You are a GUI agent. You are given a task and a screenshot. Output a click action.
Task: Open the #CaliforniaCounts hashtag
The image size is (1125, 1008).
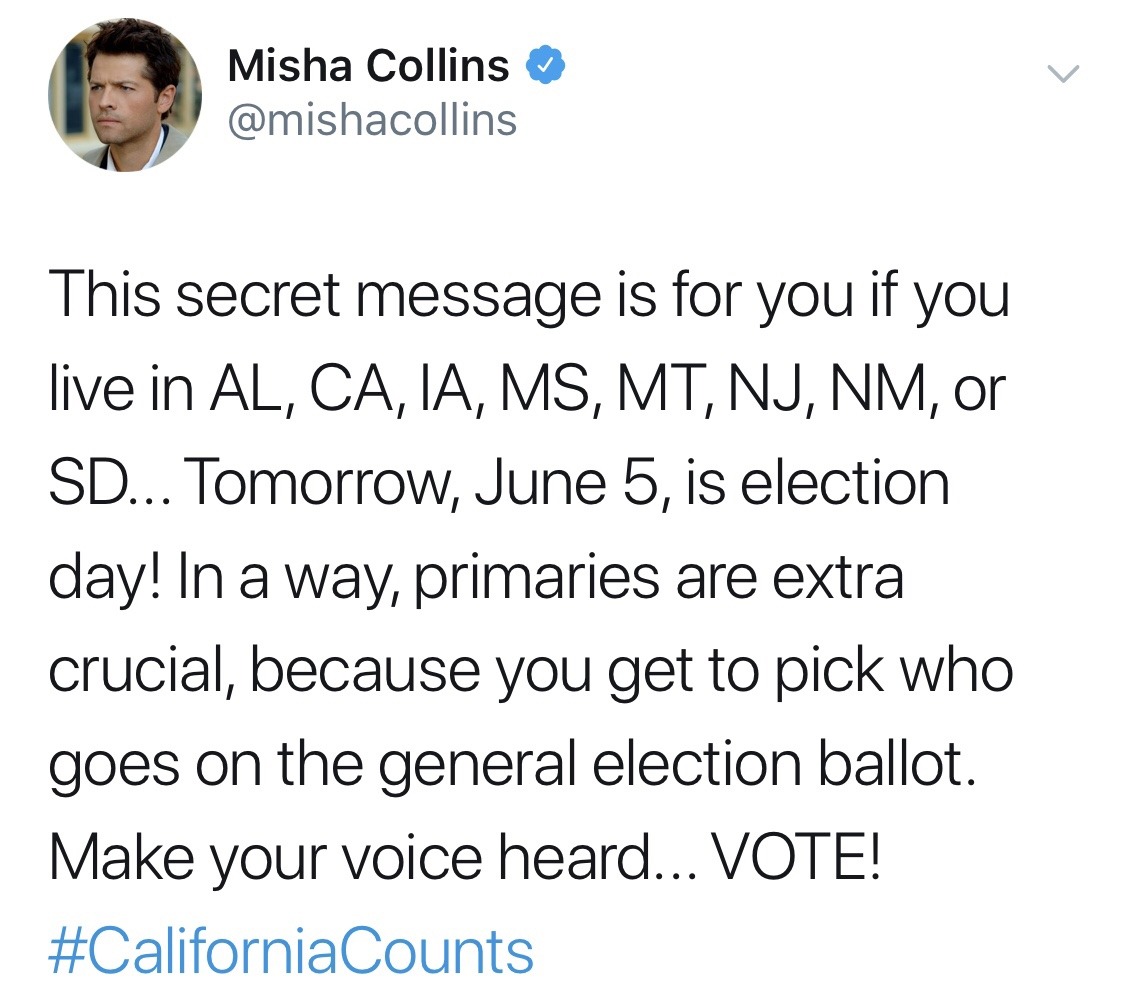290,950
